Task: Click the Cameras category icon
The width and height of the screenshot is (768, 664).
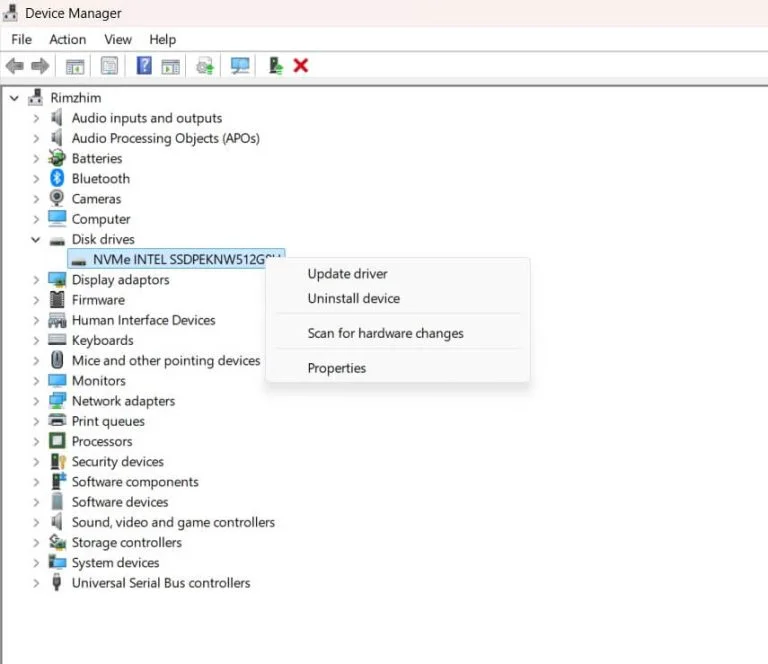Action: [57, 199]
